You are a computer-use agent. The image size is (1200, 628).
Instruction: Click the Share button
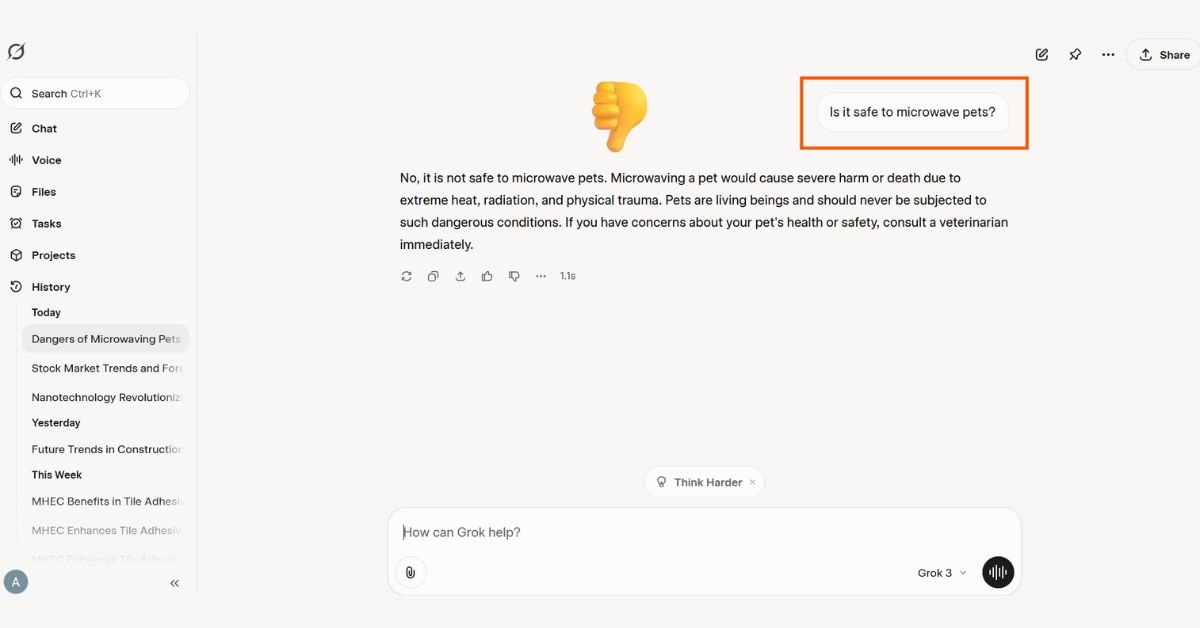tap(1164, 55)
